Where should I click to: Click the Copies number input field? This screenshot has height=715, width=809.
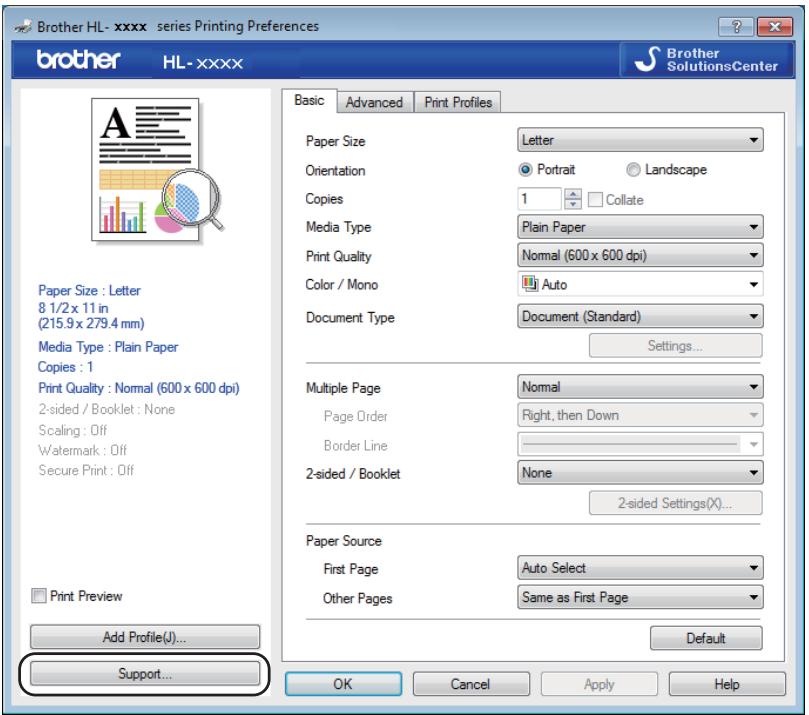(x=540, y=199)
